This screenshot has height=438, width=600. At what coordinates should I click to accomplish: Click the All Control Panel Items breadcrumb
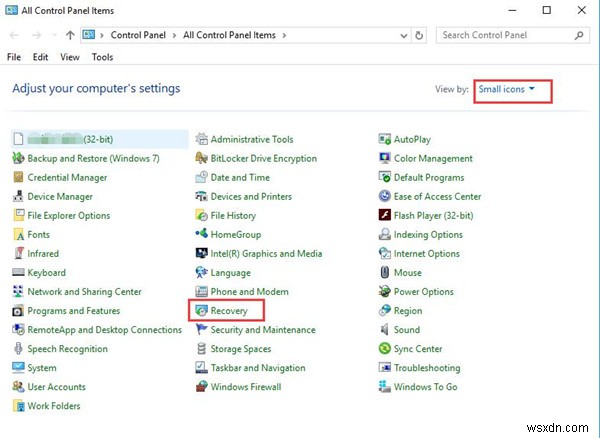click(229, 35)
